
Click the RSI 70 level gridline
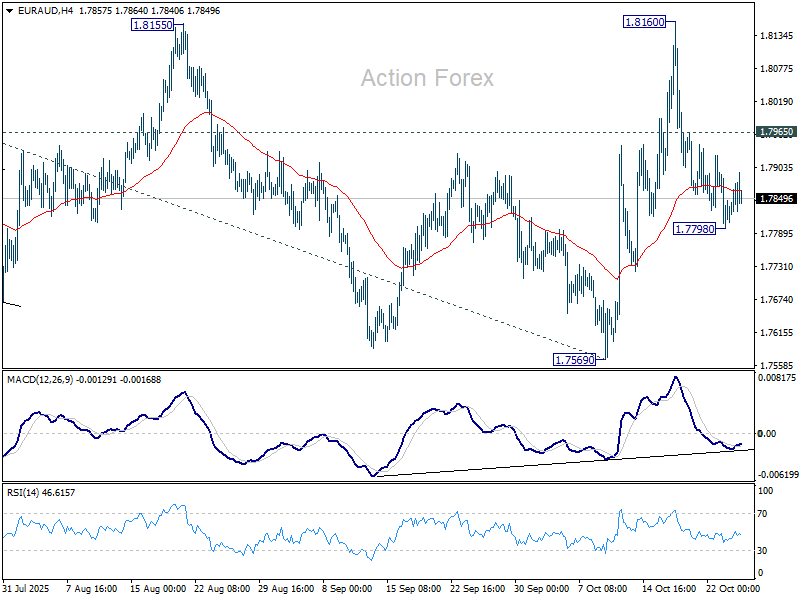click(x=400, y=517)
